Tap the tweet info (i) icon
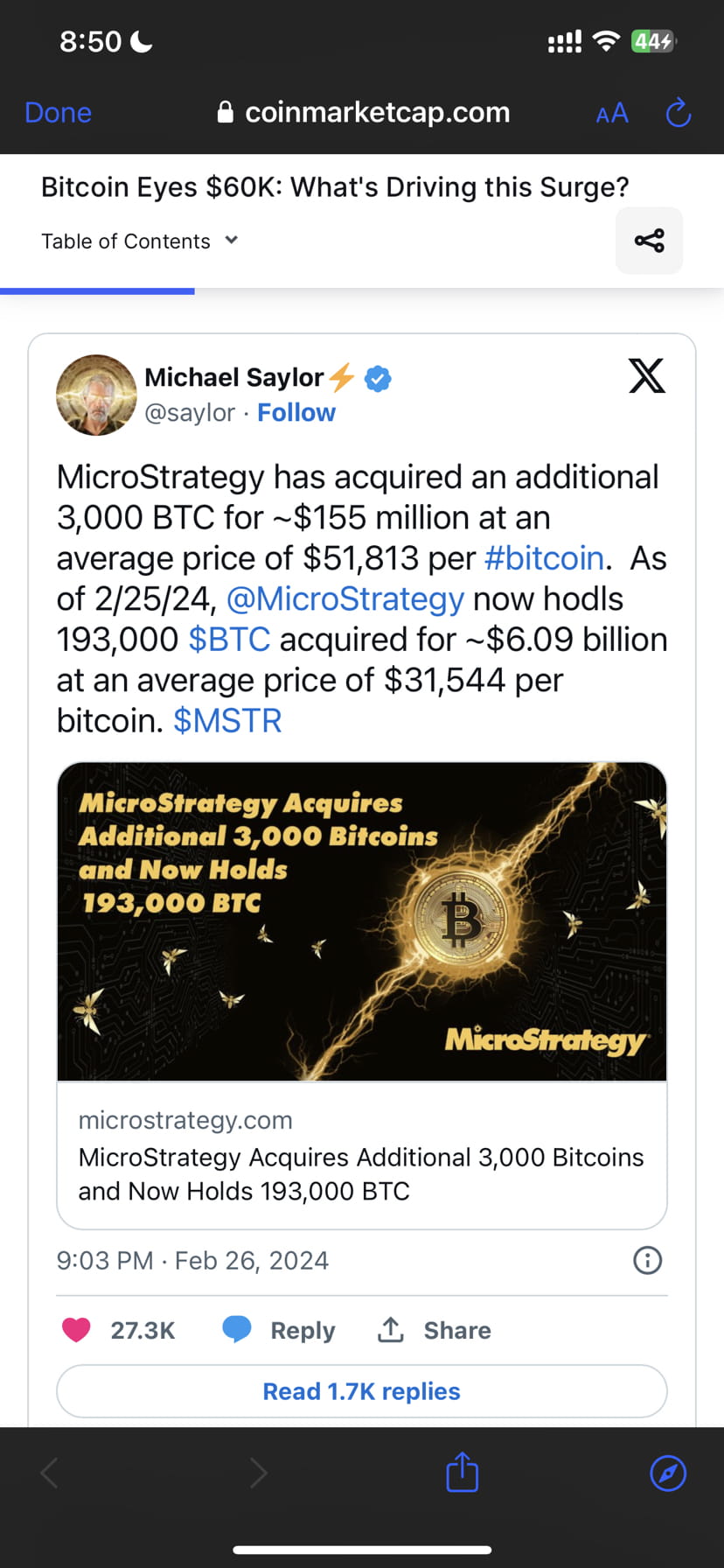The height and width of the screenshot is (1568, 724). click(646, 1260)
